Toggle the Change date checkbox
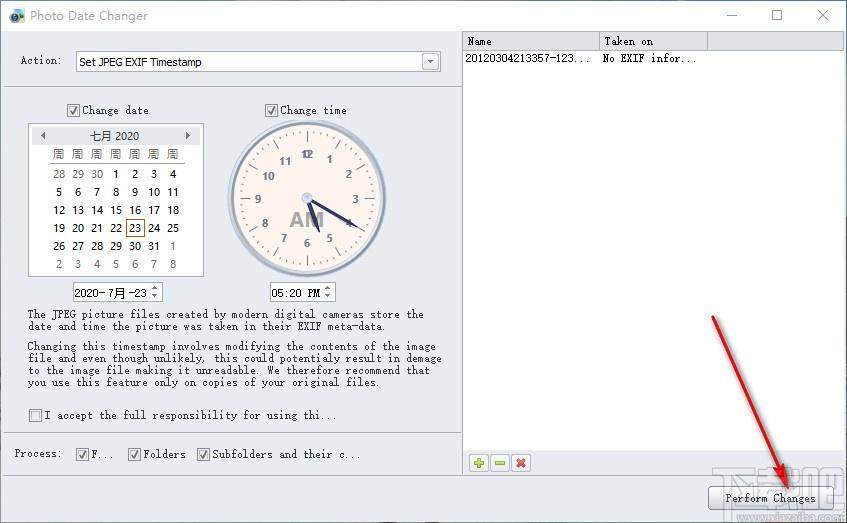 click(x=73, y=110)
